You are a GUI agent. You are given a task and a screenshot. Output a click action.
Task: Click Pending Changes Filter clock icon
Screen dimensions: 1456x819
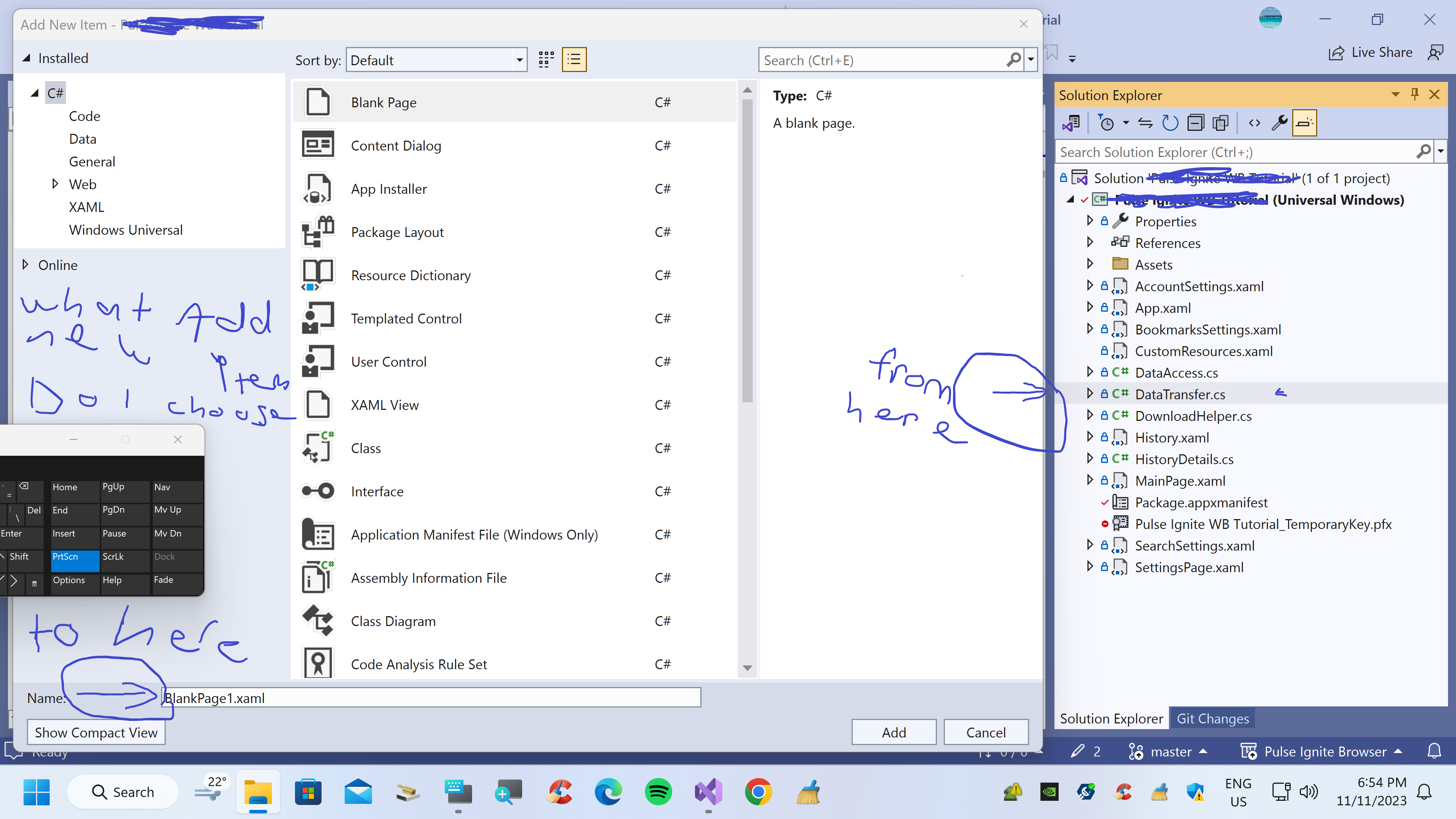pyautogui.click(x=1106, y=122)
